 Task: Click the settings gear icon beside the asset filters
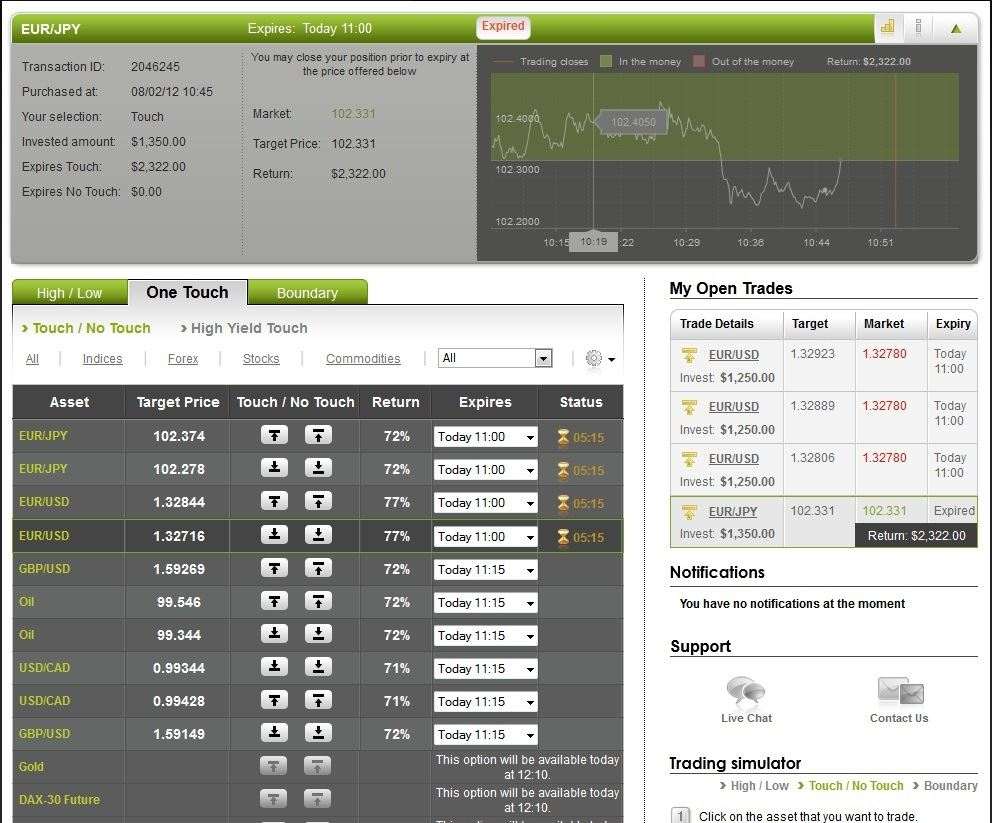[x=594, y=358]
